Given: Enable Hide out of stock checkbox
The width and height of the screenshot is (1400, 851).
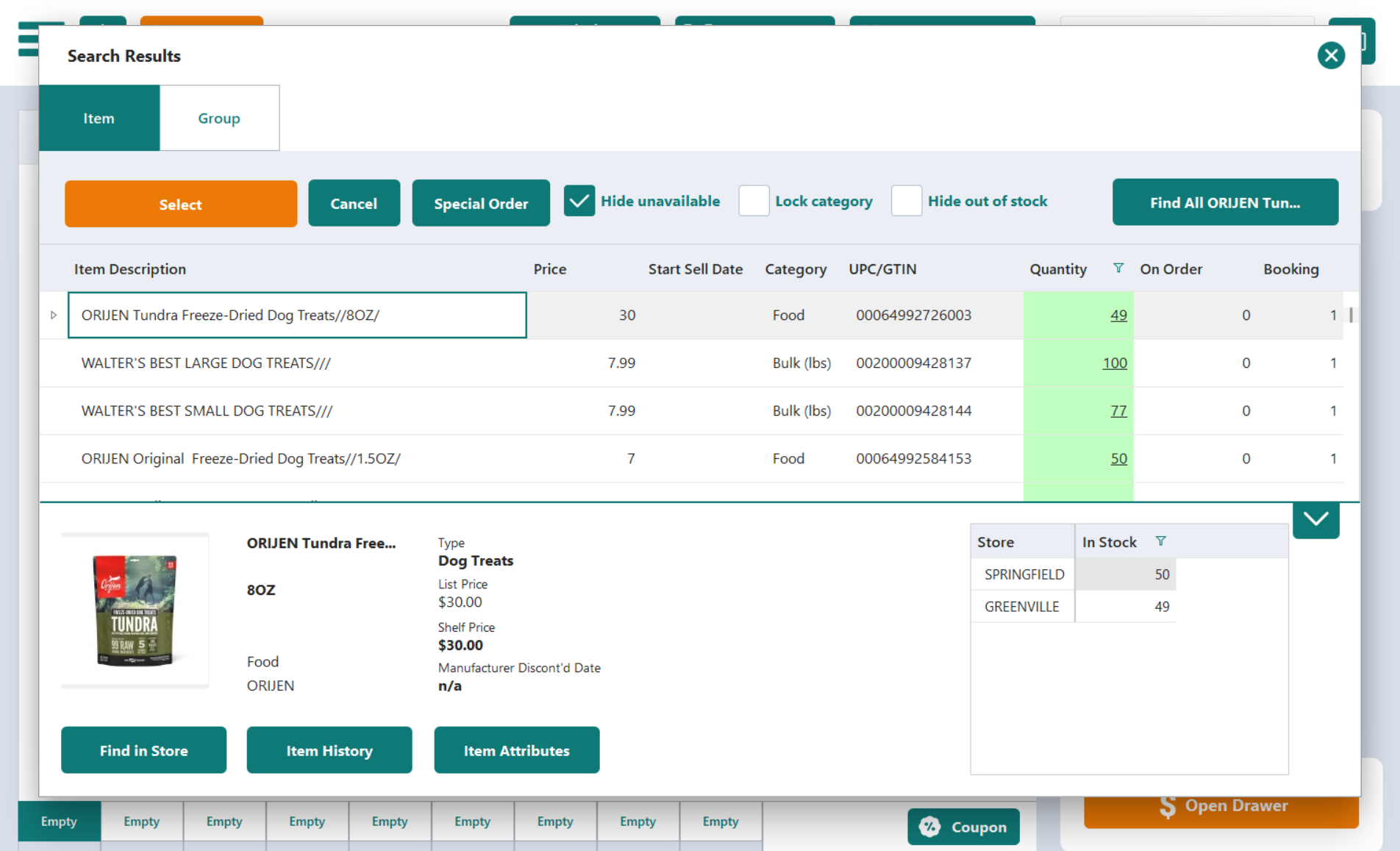Looking at the screenshot, I should [907, 201].
